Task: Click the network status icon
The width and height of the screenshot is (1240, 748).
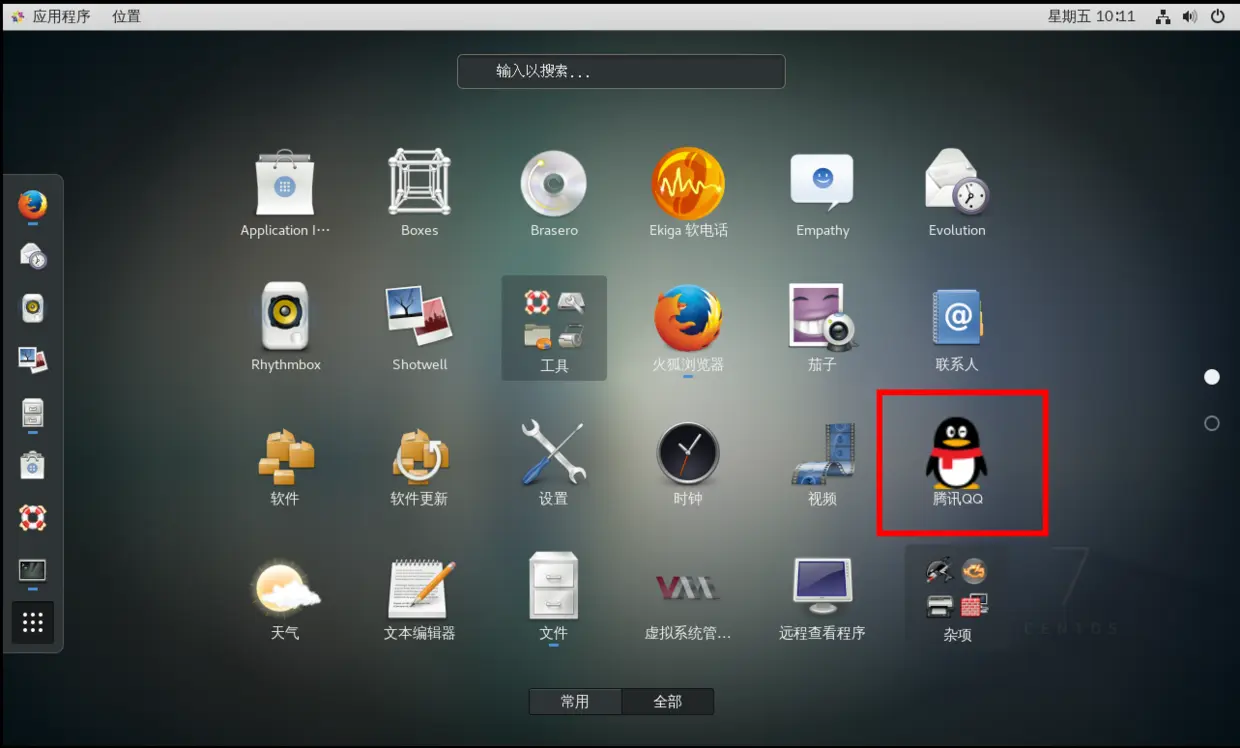Action: point(1163,16)
